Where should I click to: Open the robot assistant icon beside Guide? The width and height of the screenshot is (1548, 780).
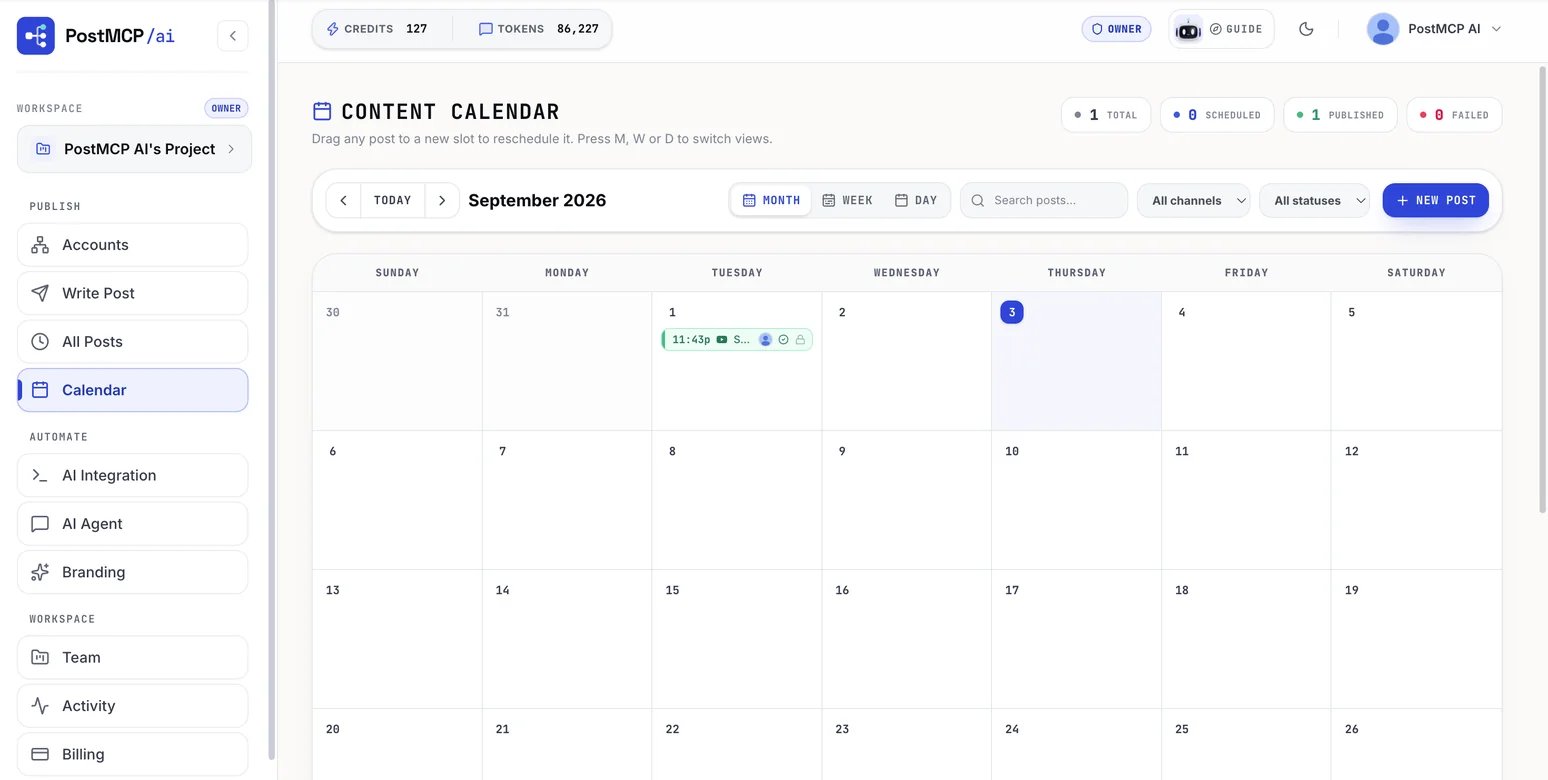tap(1188, 29)
